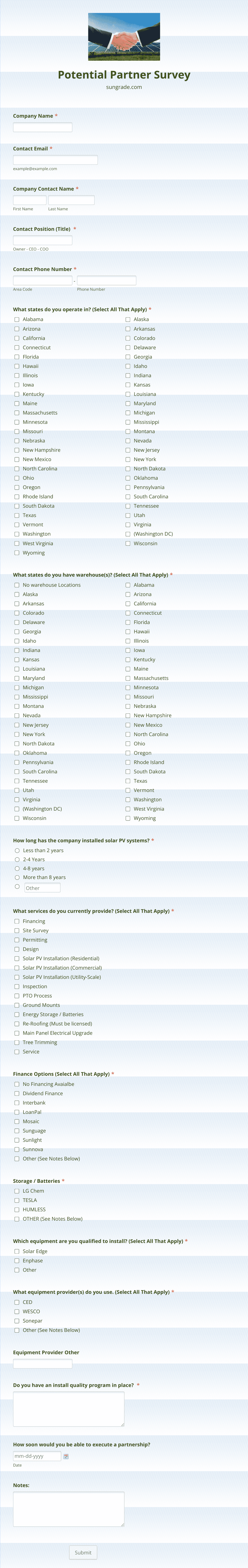Open the calendar date picker icon
The width and height of the screenshot is (248, 1568).
point(66,1457)
